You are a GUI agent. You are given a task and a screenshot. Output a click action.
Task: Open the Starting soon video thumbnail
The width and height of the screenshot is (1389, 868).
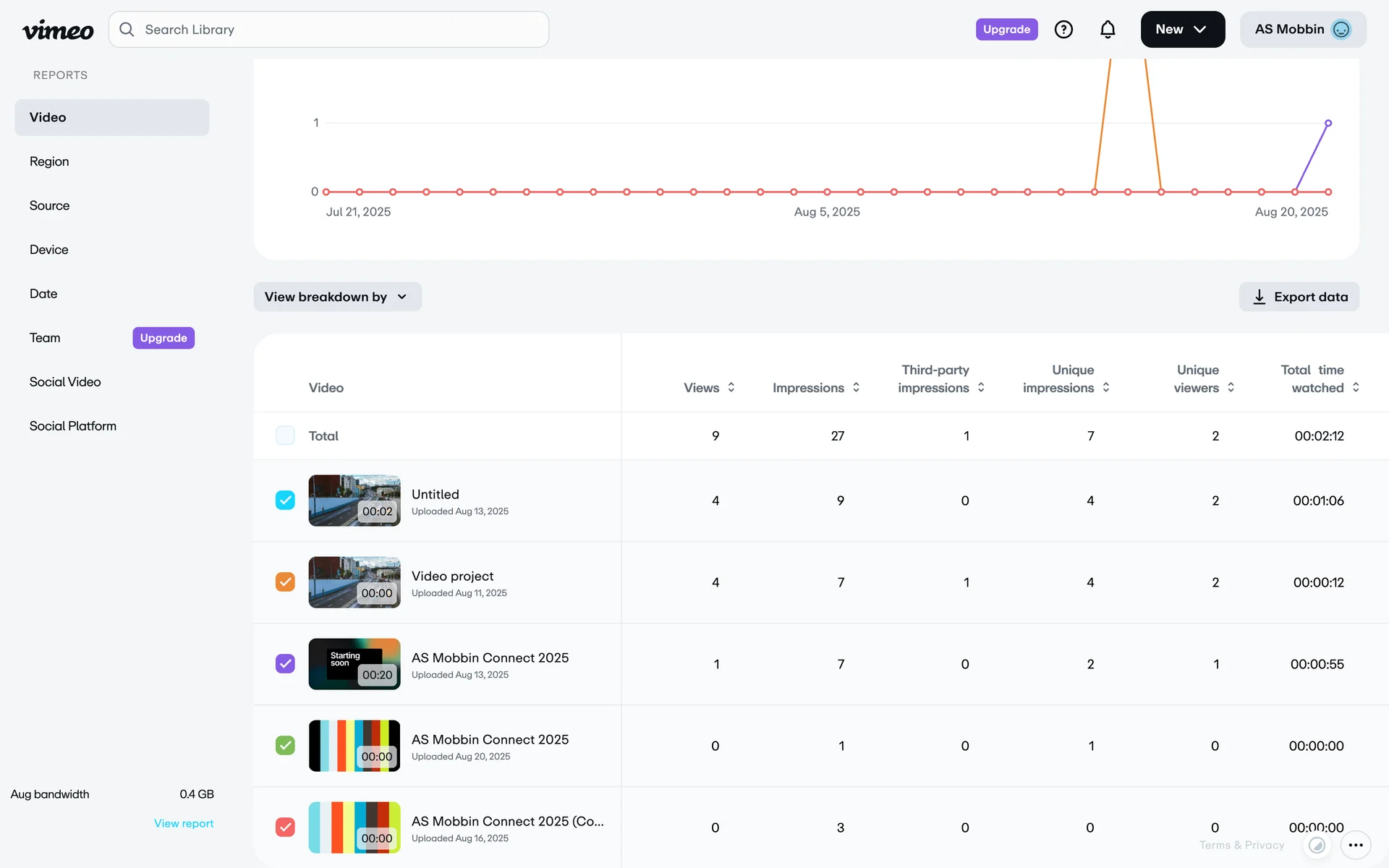[354, 664]
